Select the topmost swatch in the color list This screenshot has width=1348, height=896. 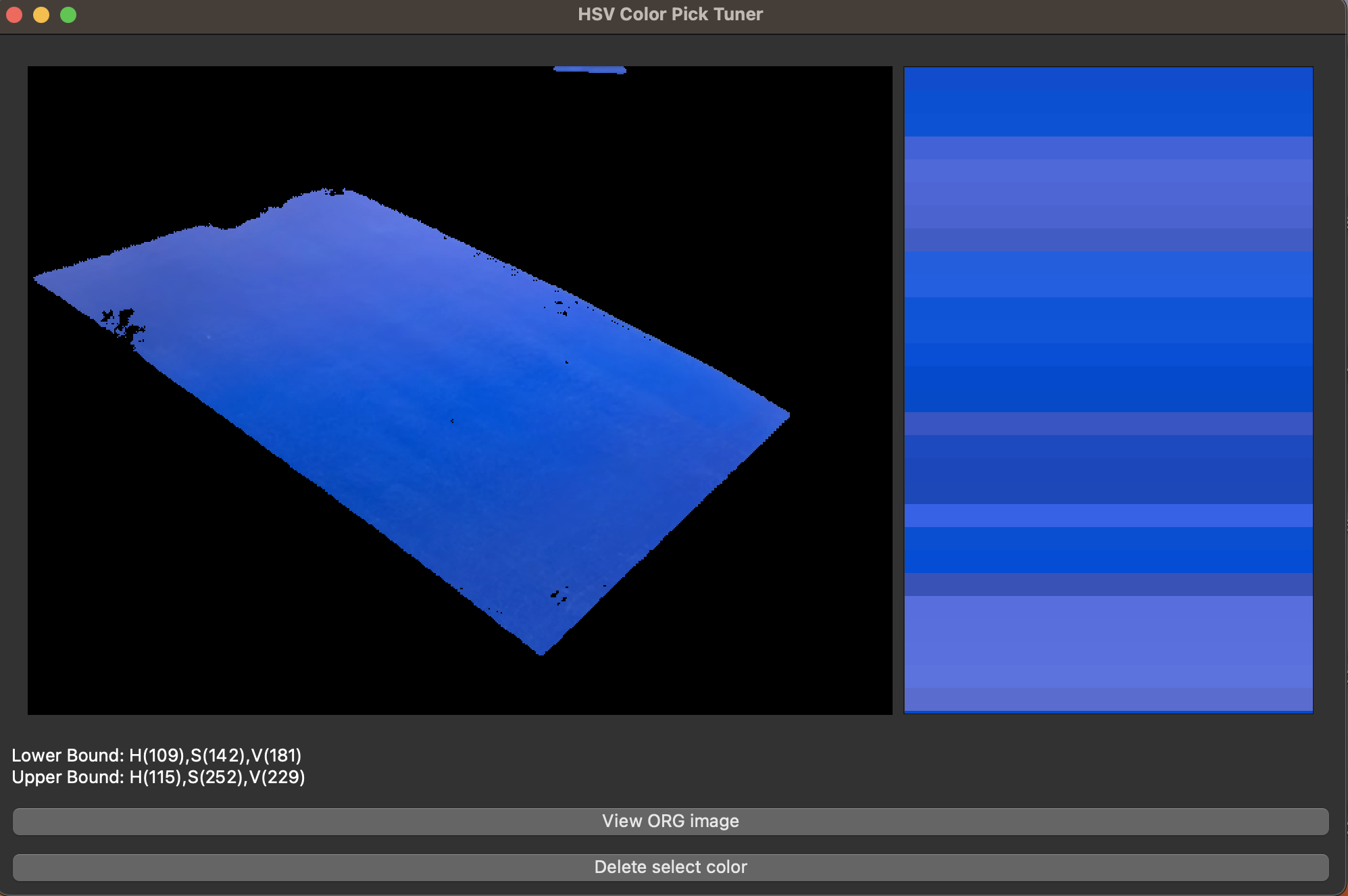pos(1108,79)
